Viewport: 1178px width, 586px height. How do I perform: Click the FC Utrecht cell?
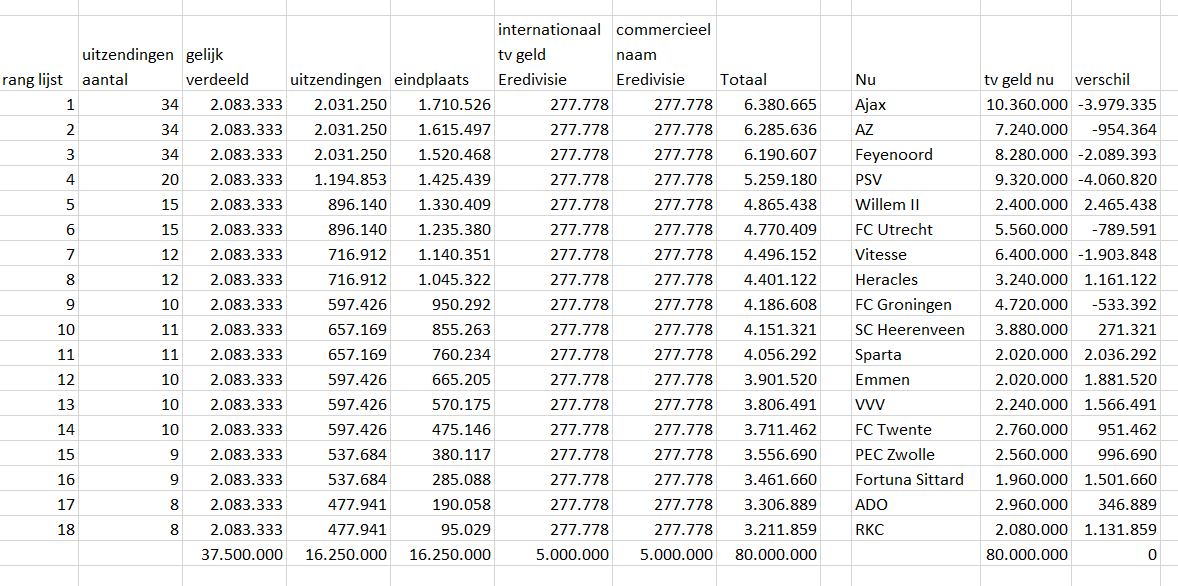click(x=915, y=230)
